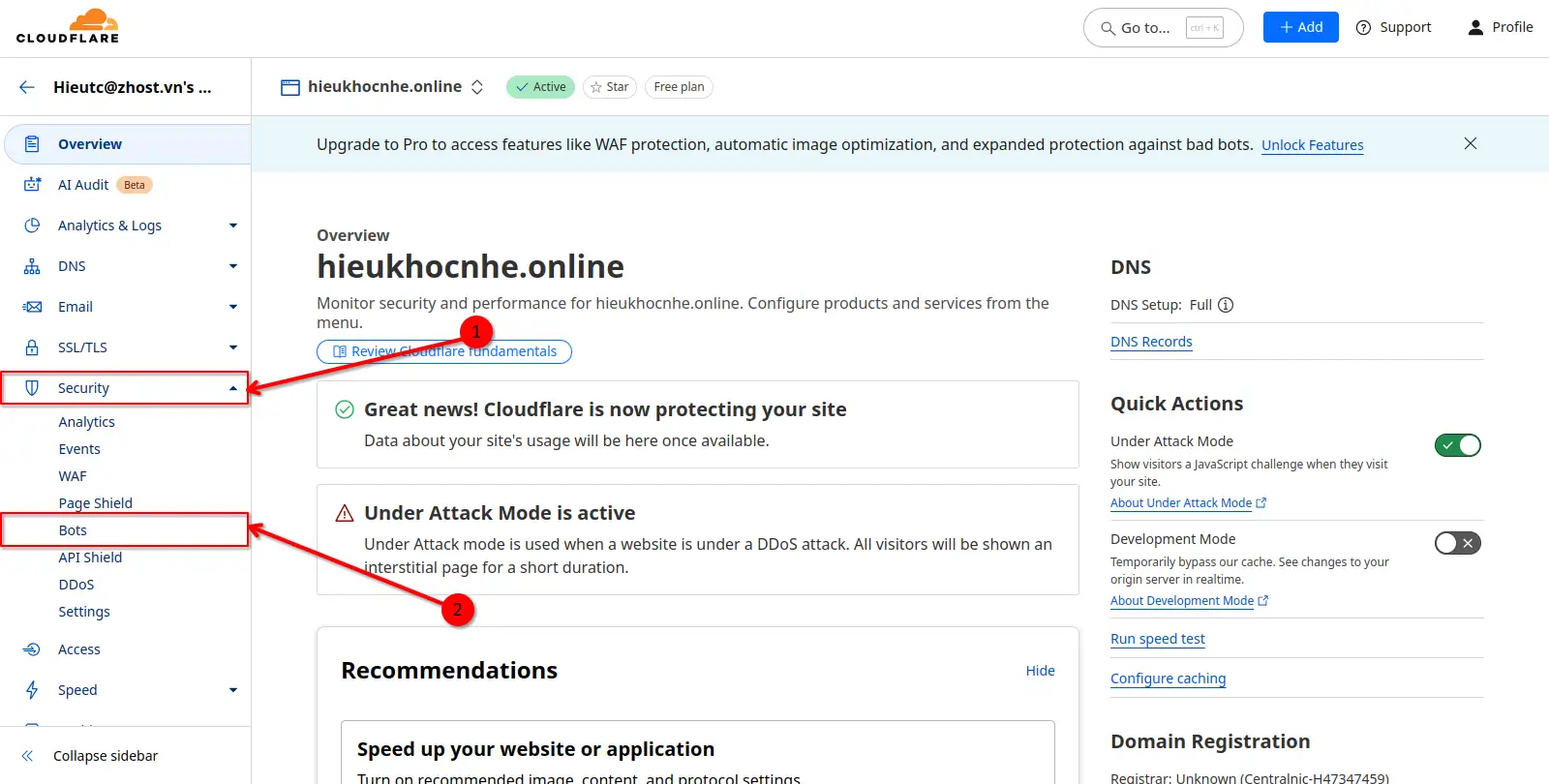
Task: Star the hieukhocnhe.online domain
Action: click(x=610, y=87)
